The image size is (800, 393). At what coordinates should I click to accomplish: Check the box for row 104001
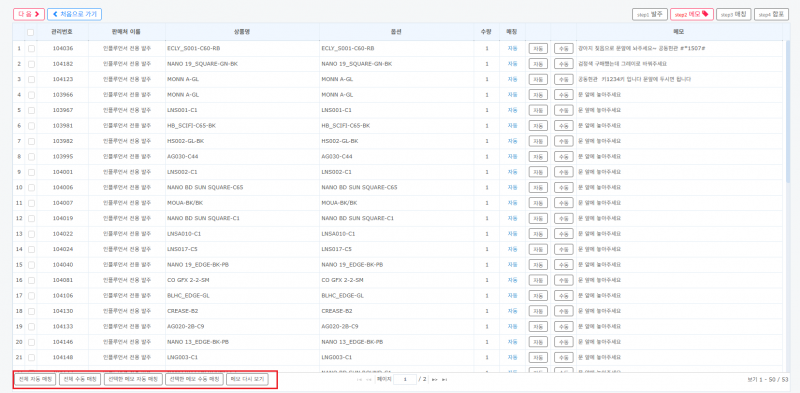[32, 172]
